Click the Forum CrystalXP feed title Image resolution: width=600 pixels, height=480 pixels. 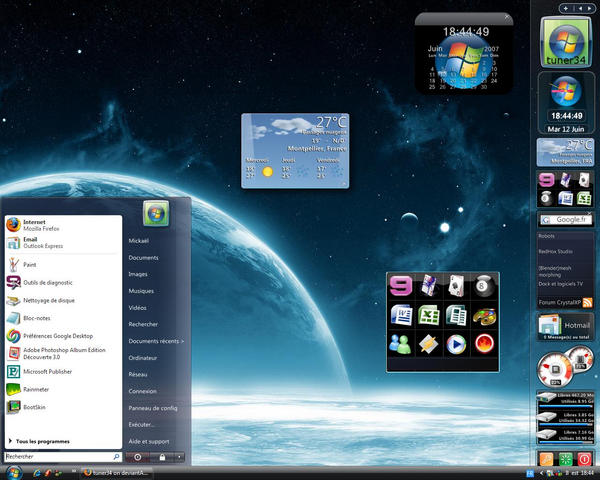tap(559, 302)
